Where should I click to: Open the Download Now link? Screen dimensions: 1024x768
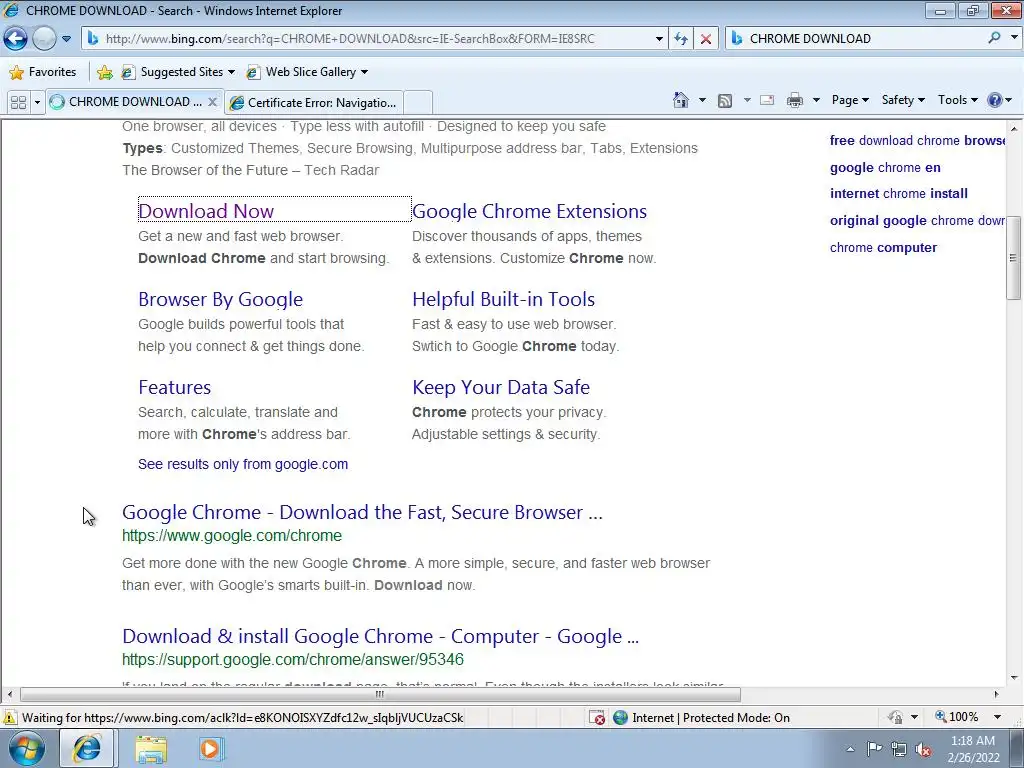pos(206,211)
